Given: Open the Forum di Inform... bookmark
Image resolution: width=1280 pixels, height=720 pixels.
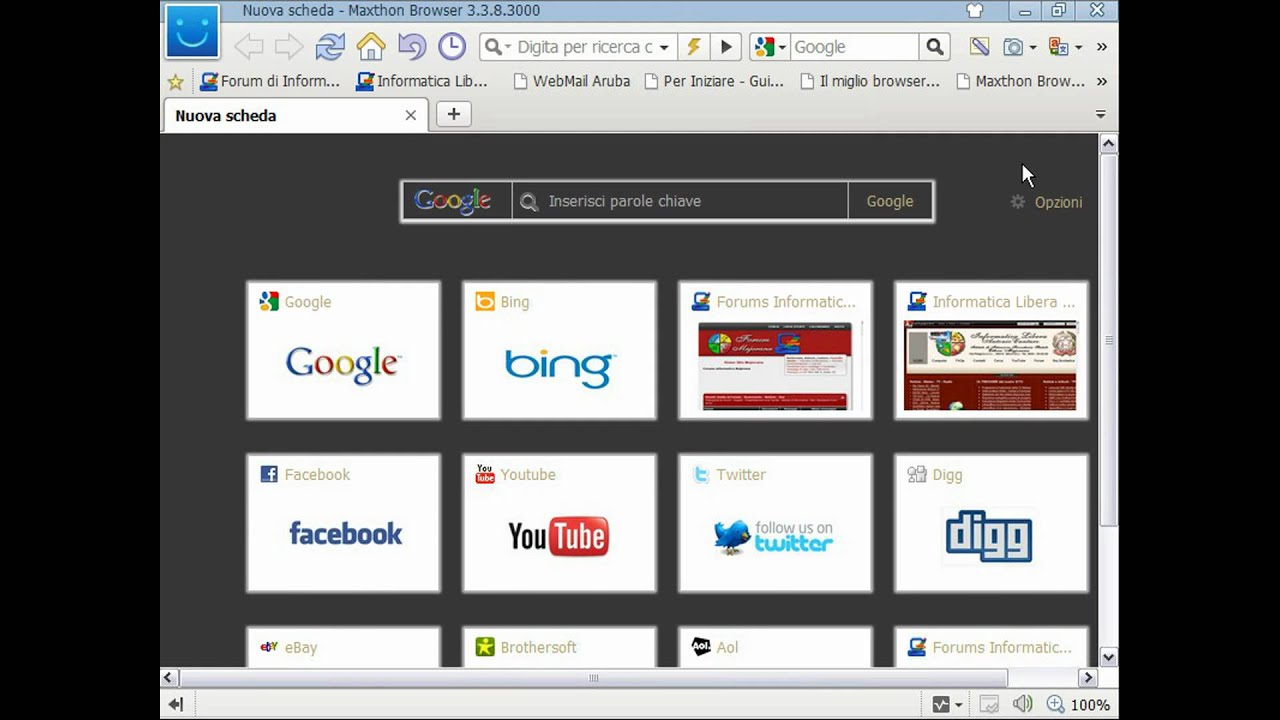Looking at the screenshot, I should coord(270,81).
